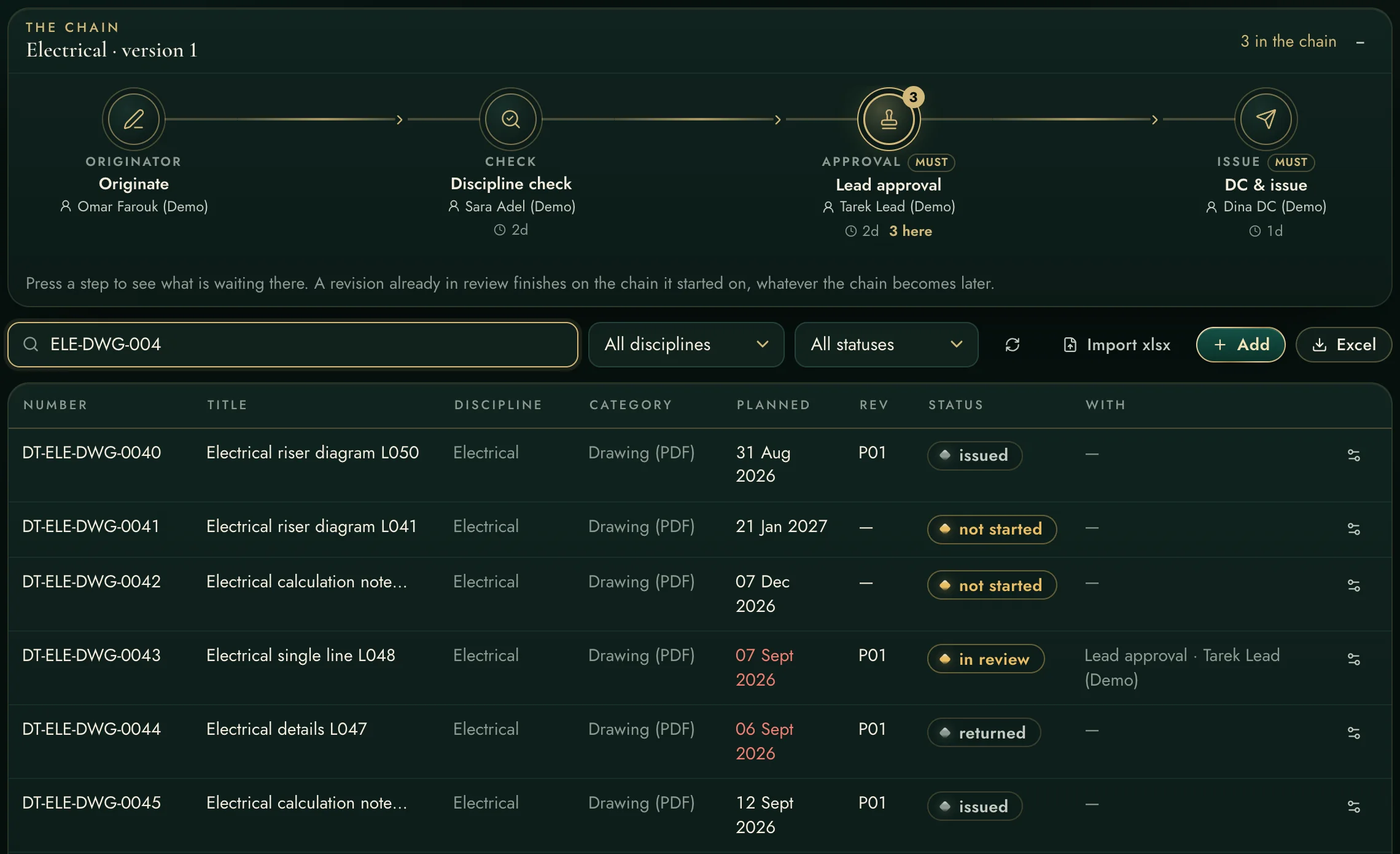1400x854 pixels.
Task: Click the returned status pill
Action: point(984,733)
